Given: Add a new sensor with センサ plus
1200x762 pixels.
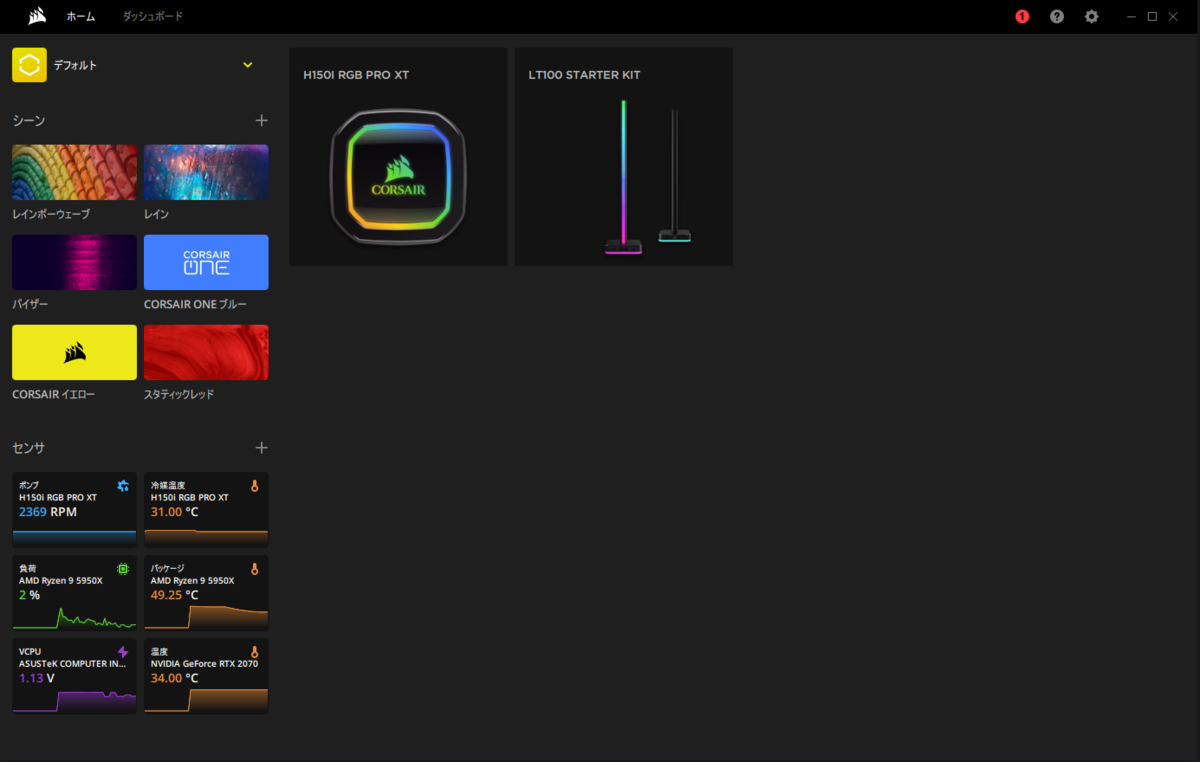Looking at the screenshot, I should coord(262,448).
